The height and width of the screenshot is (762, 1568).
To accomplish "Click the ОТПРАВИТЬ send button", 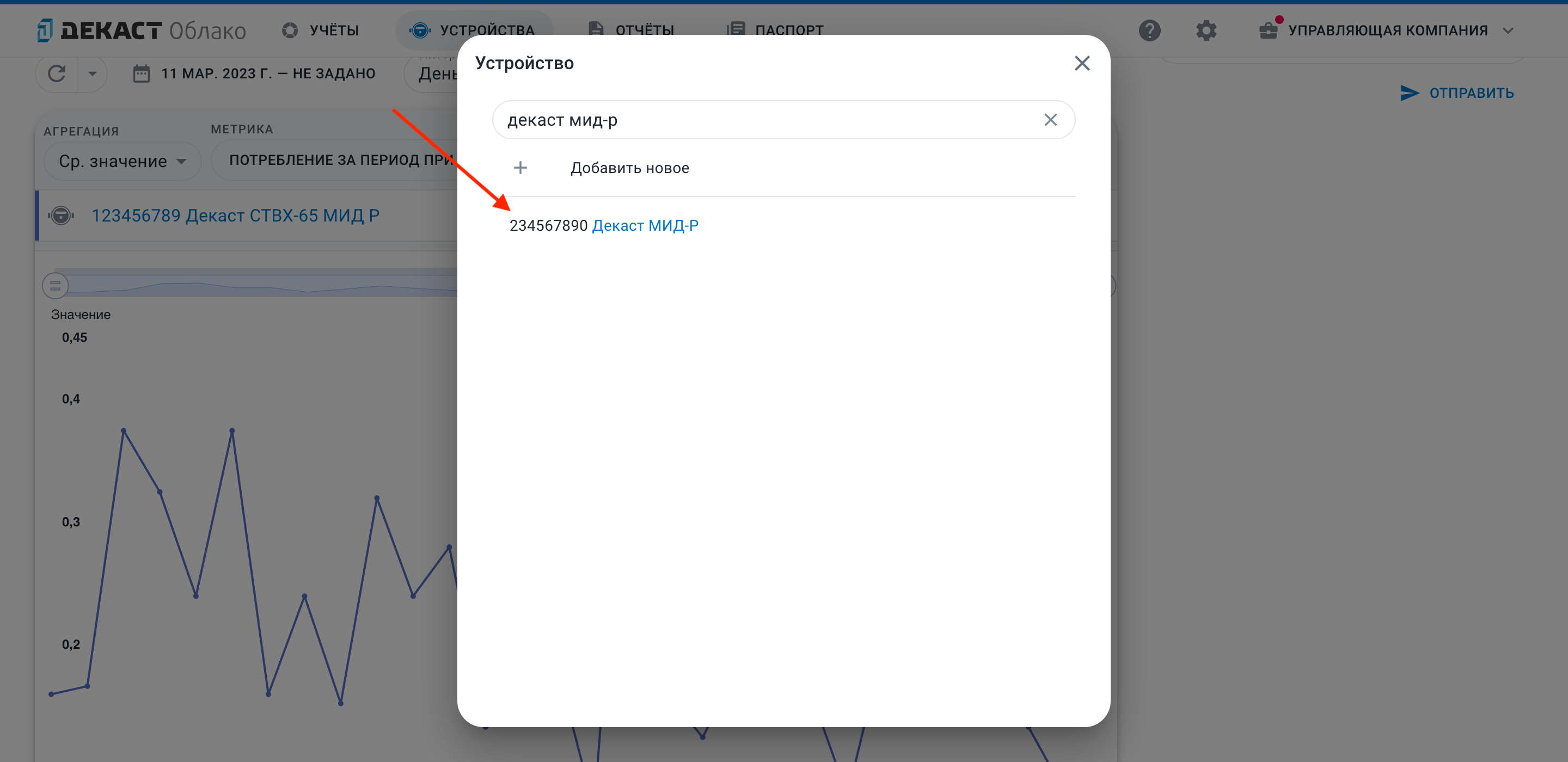I will [1456, 93].
